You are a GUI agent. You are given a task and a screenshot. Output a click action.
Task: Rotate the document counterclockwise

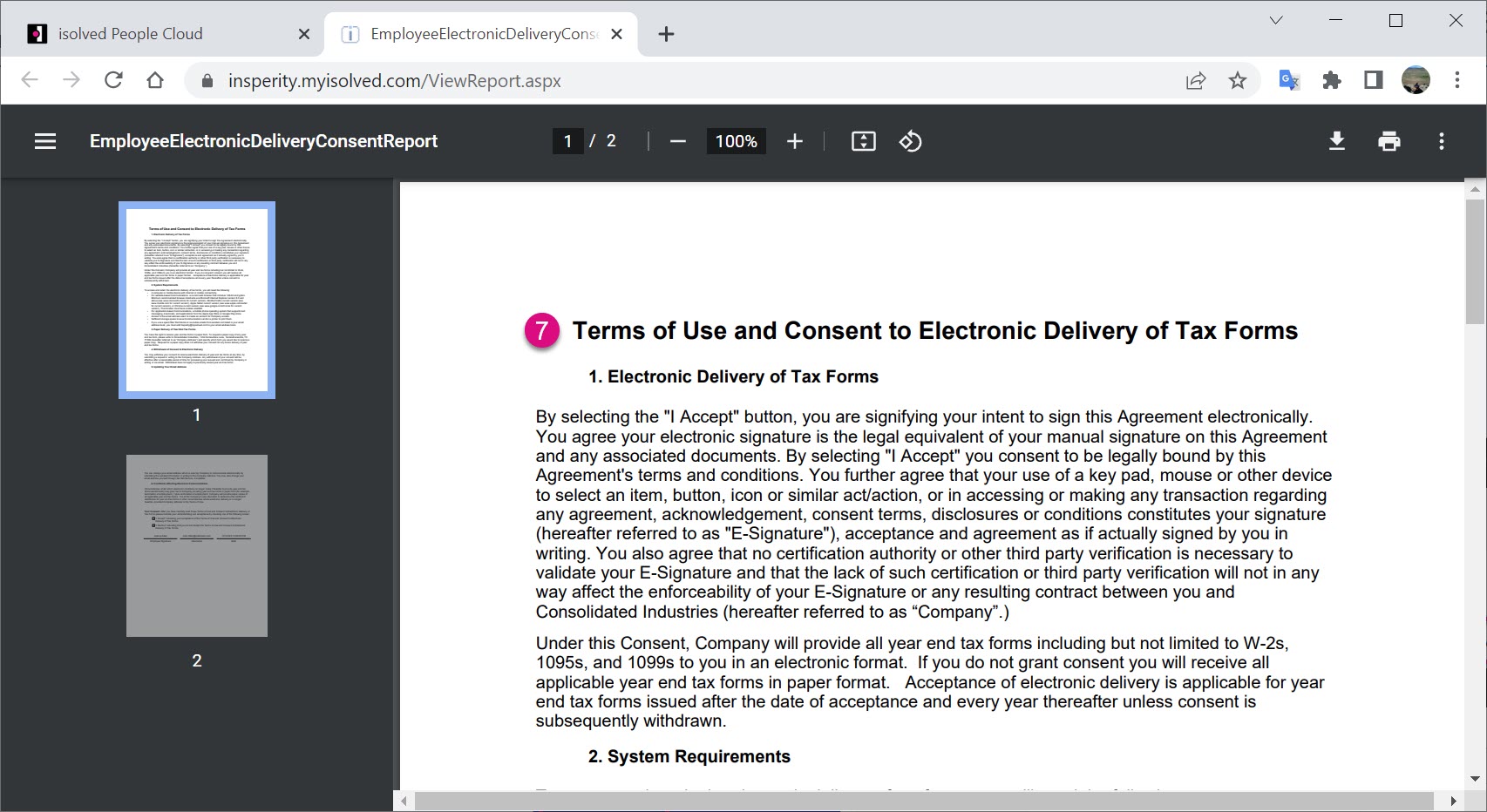pos(910,141)
